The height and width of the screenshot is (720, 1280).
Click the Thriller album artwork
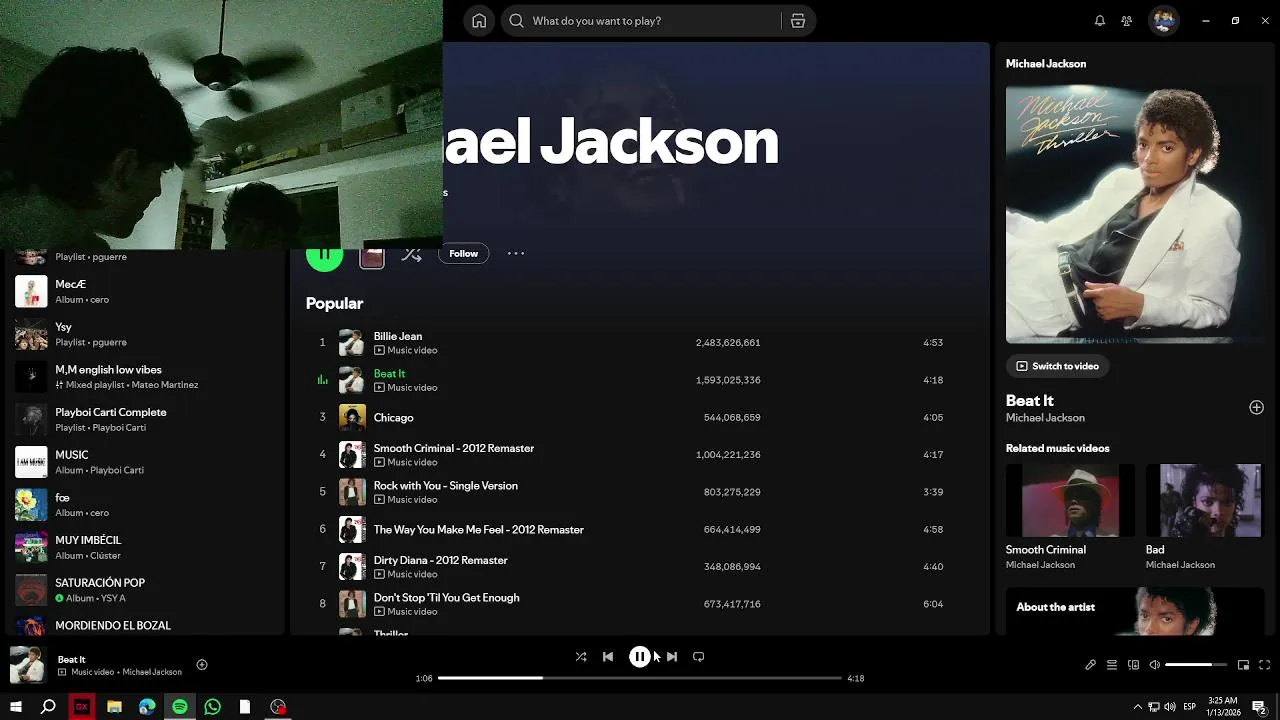(1135, 214)
